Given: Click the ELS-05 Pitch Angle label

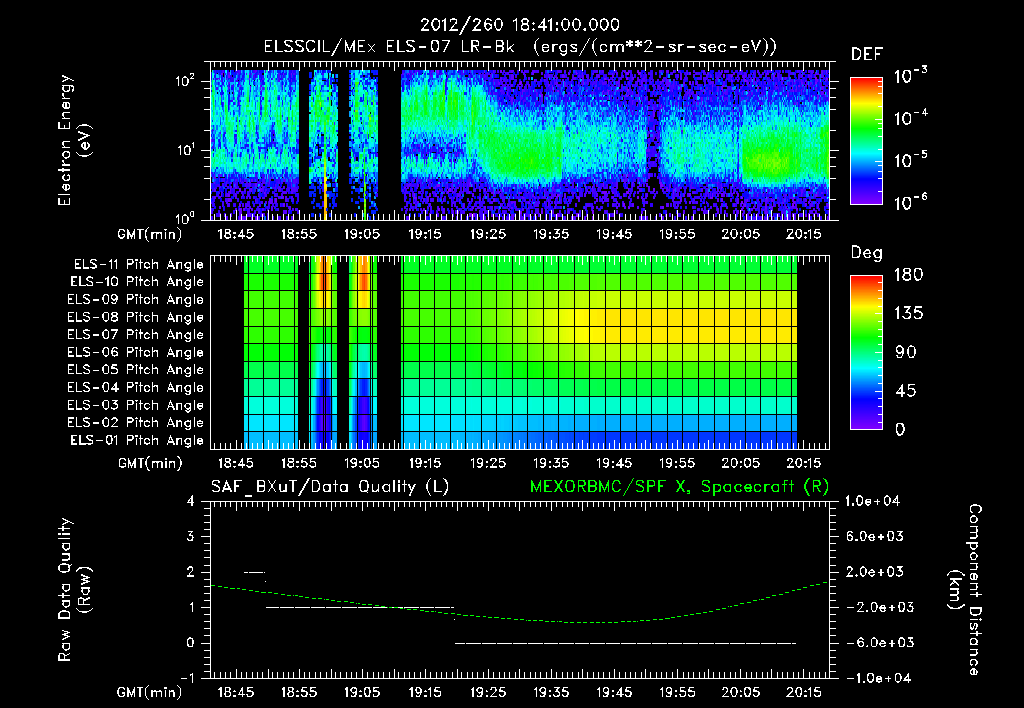Looking at the screenshot, I should (x=135, y=370).
